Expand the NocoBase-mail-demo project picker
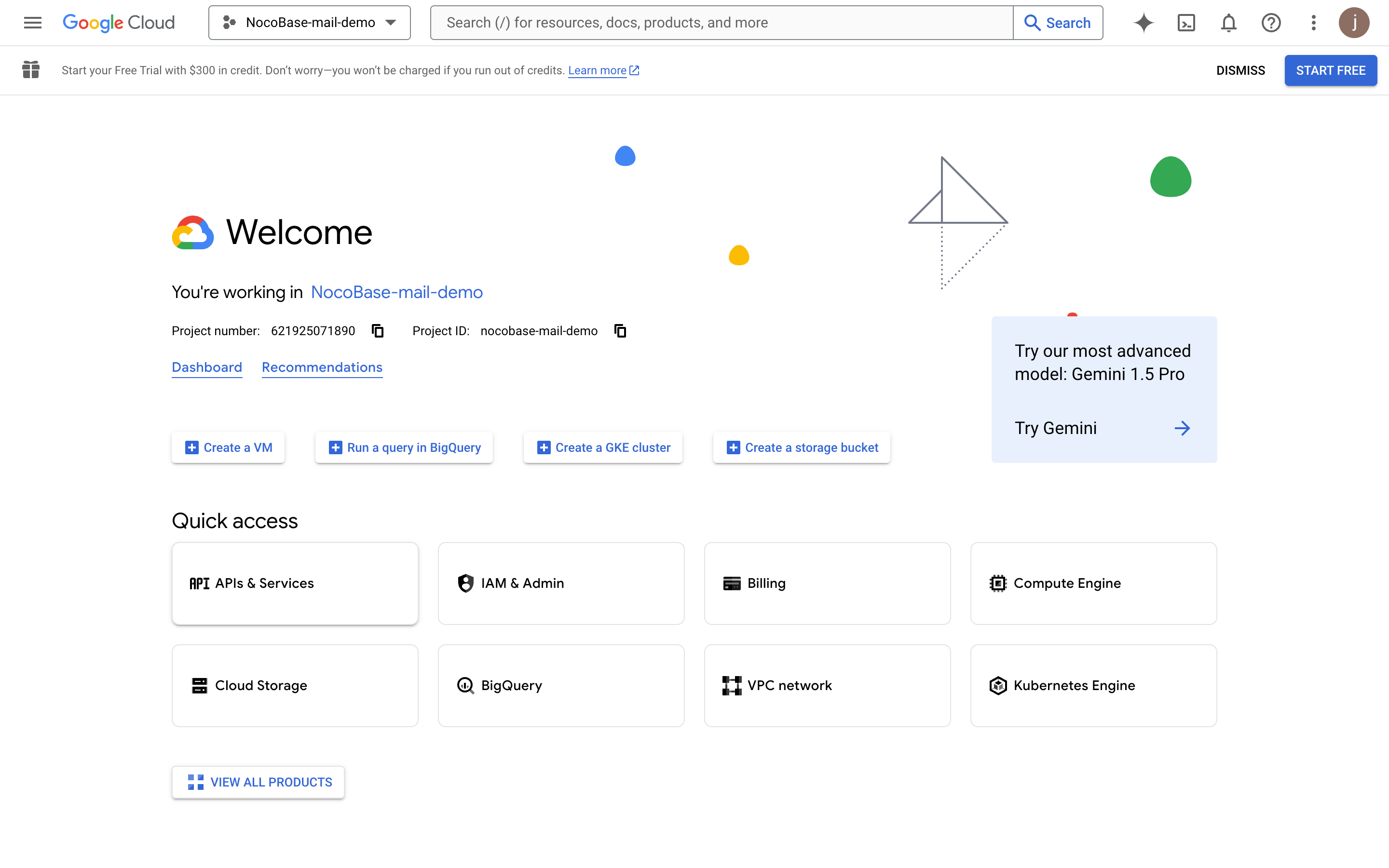The image size is (1389, 868). 309,22
